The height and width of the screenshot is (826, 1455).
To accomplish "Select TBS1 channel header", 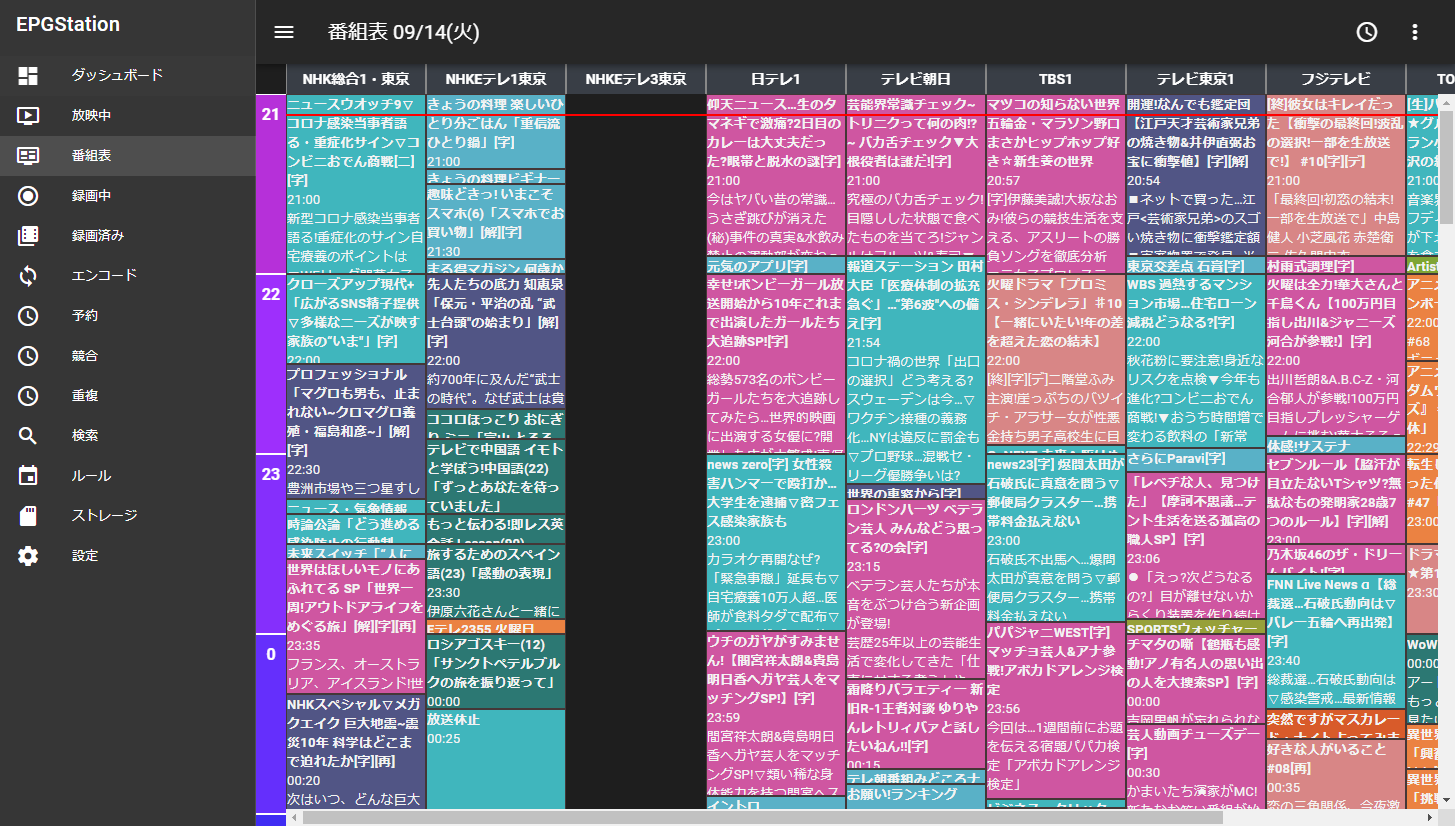I will pos(1056,79).
